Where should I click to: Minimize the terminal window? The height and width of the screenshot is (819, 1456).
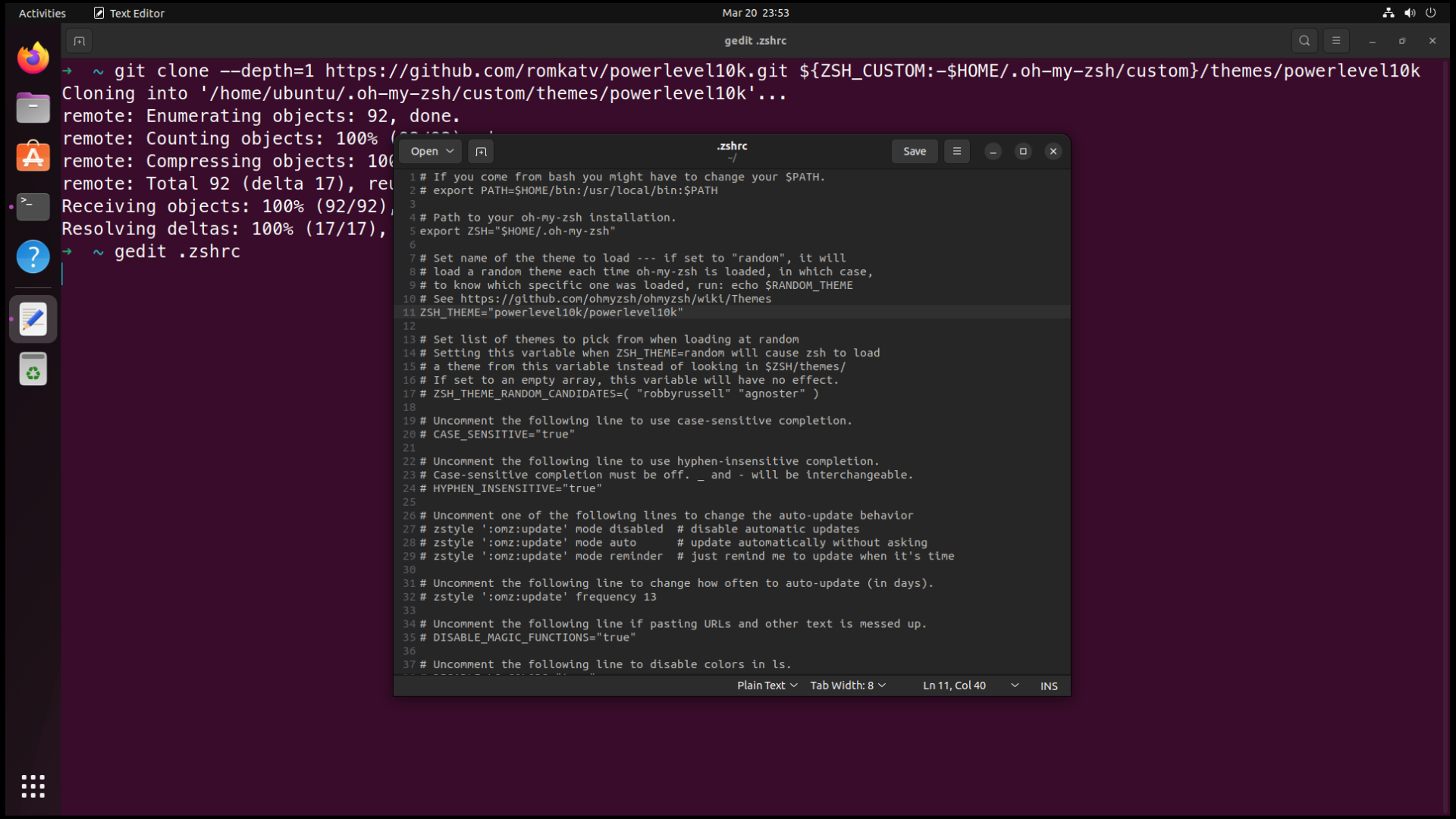(1373, 41)
